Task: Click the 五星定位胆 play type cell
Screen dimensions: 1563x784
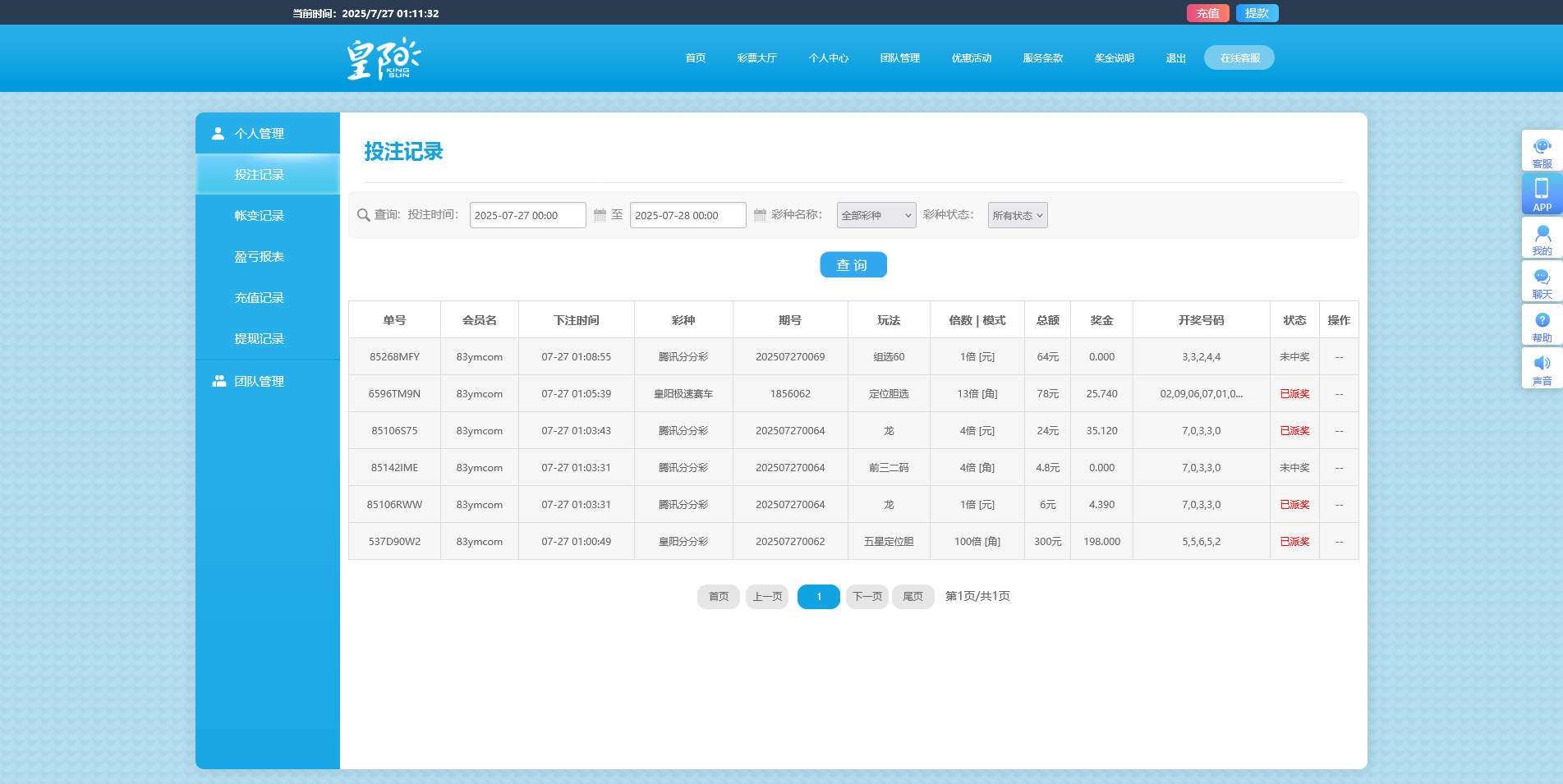Action: click(x=889, y=542)
